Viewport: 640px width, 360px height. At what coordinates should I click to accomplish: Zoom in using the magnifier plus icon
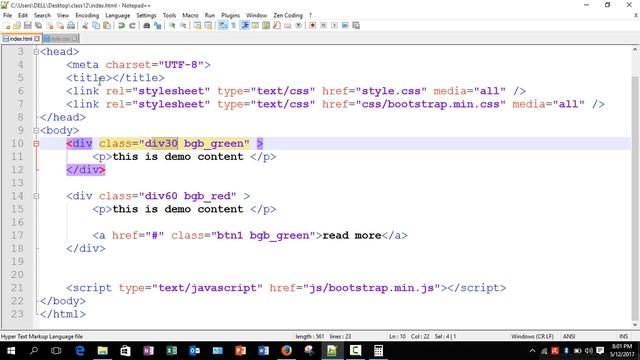click(172, 25)
